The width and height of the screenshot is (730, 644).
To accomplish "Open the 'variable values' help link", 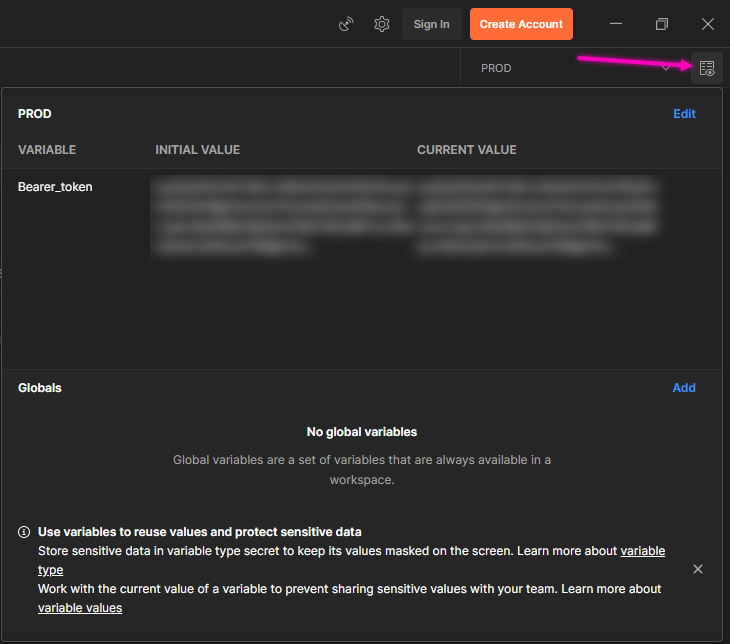I will [x=80, y=608].
